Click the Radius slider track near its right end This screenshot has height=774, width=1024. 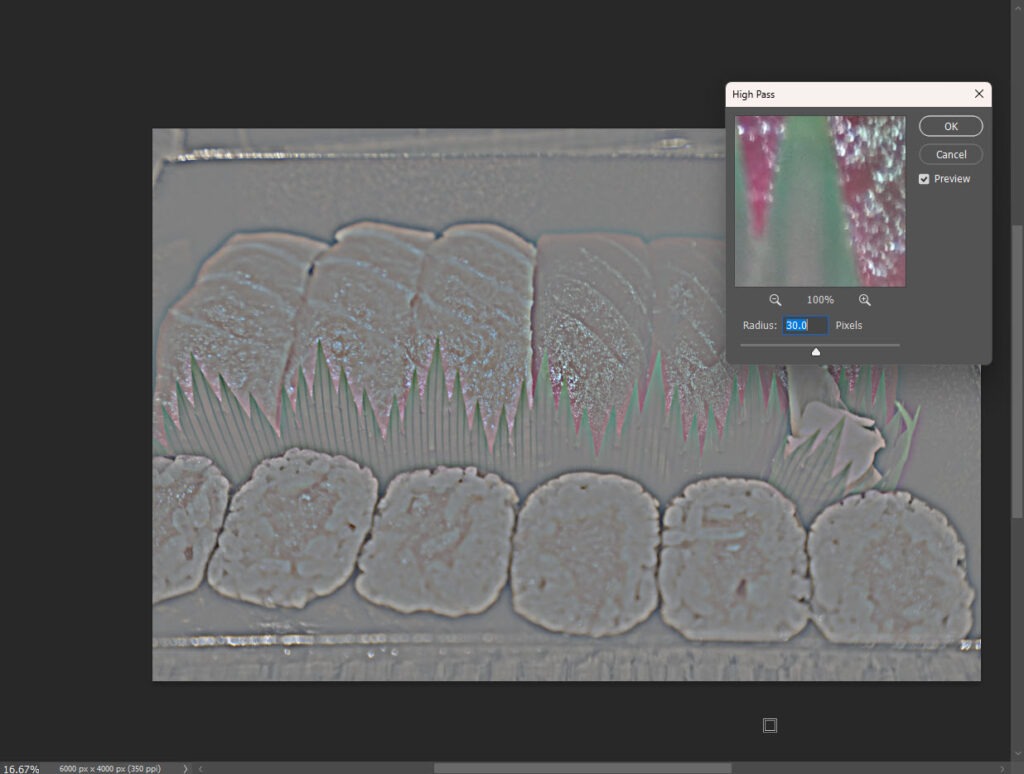890,345
